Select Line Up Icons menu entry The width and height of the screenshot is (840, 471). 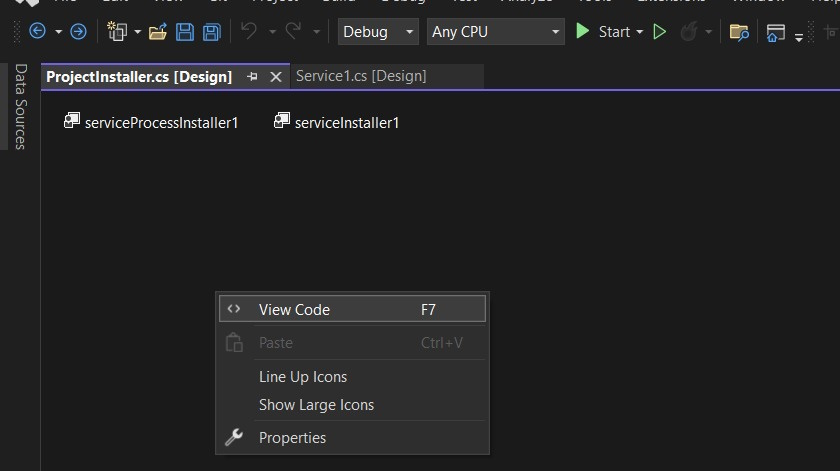click(303, 377)
